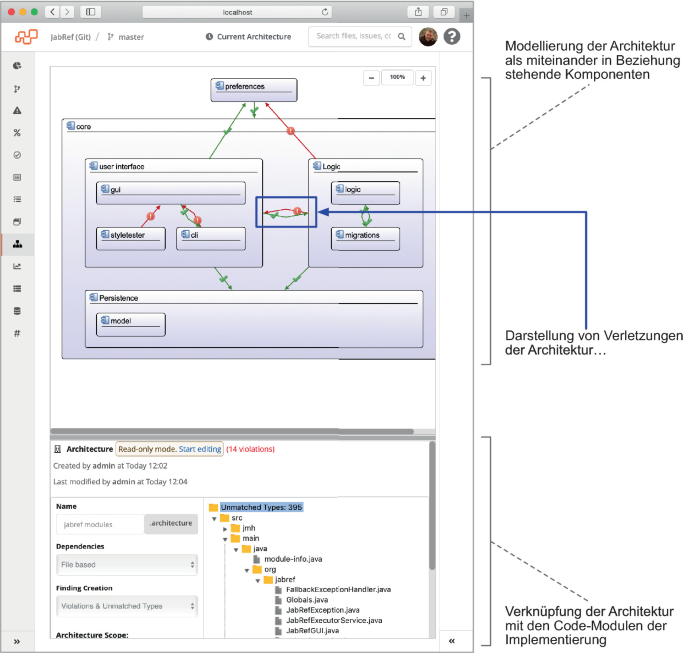Select the Architecture sidebar icon

17,244
